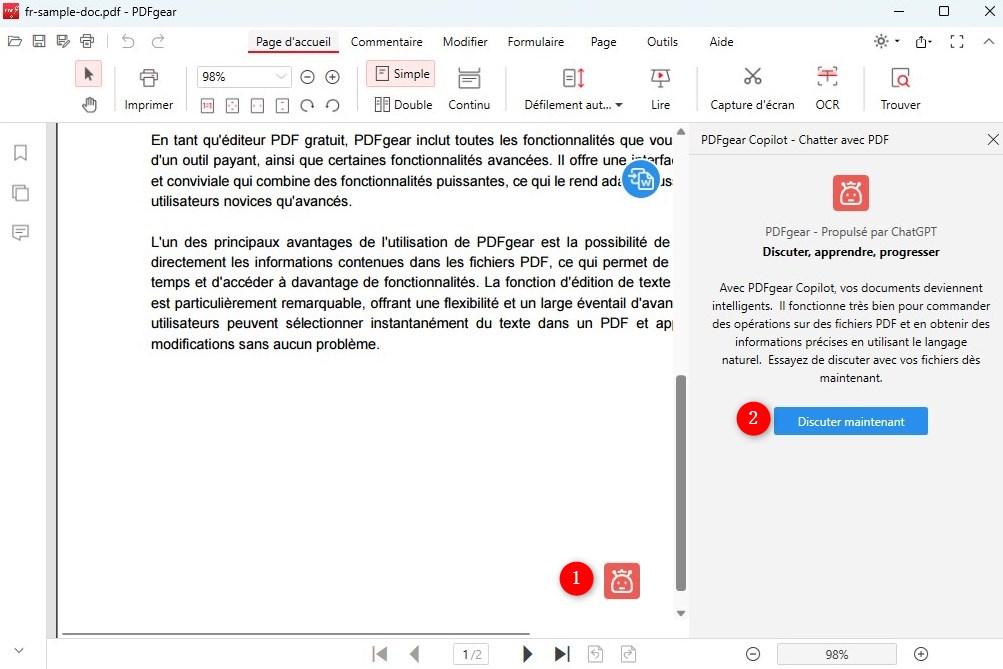Enter full screen mode
The height and width of the screenshot is (669, 1003).
pos(957,42)
